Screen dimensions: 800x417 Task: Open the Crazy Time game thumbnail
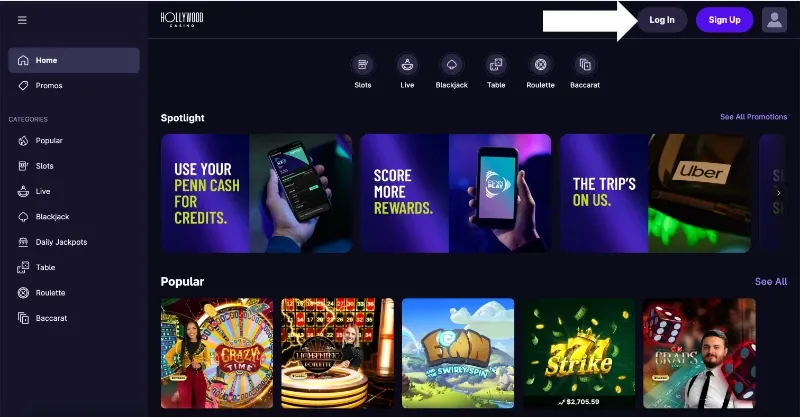[217, 353]
